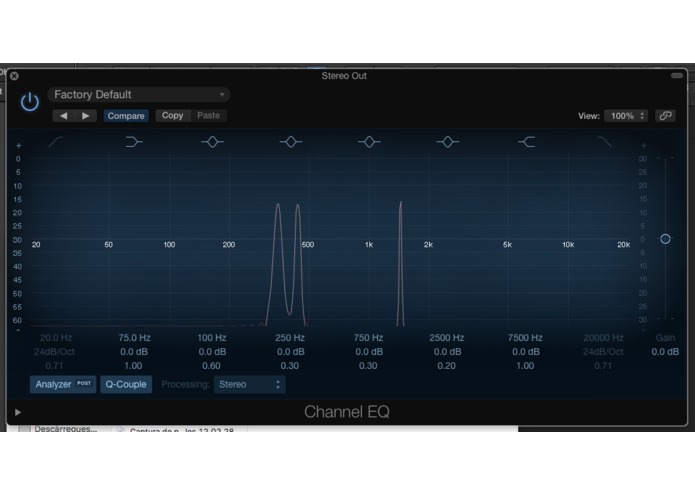Click the 24dB/Oct slope under 20000 Hz

click(603, 352)
